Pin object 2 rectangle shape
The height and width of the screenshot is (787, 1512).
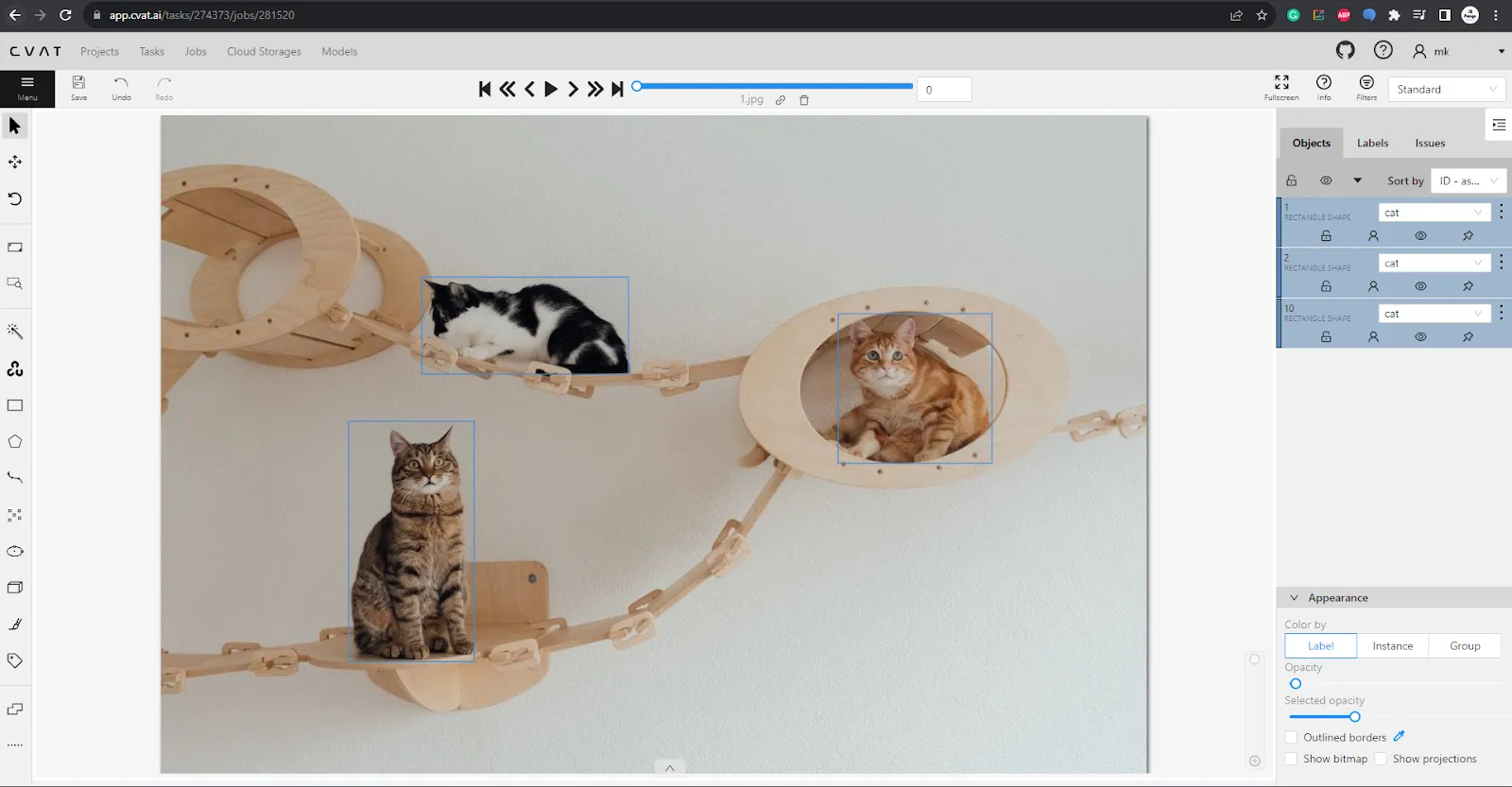(1468, 286)
